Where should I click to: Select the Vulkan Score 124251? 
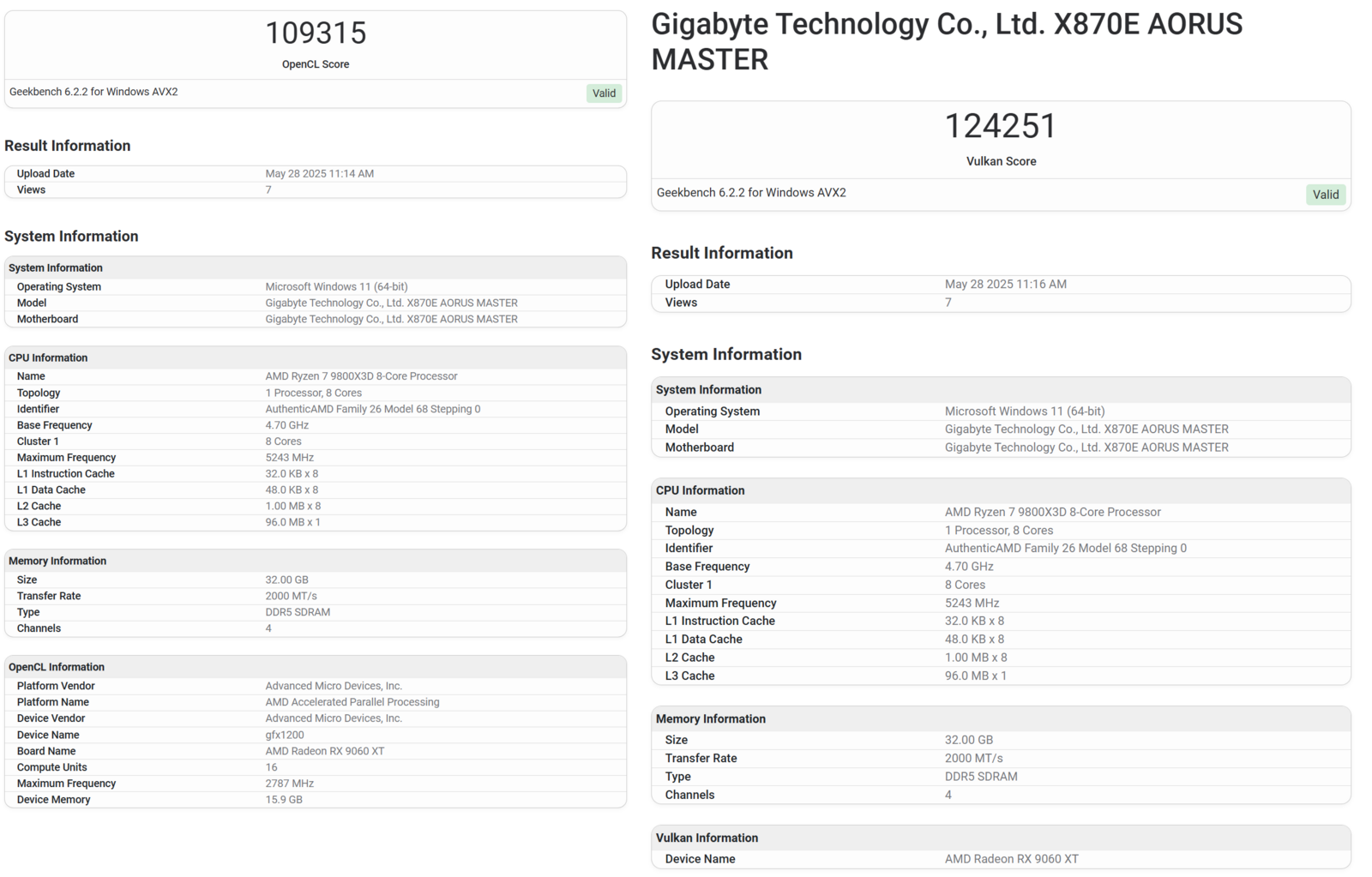[1001, 125]
